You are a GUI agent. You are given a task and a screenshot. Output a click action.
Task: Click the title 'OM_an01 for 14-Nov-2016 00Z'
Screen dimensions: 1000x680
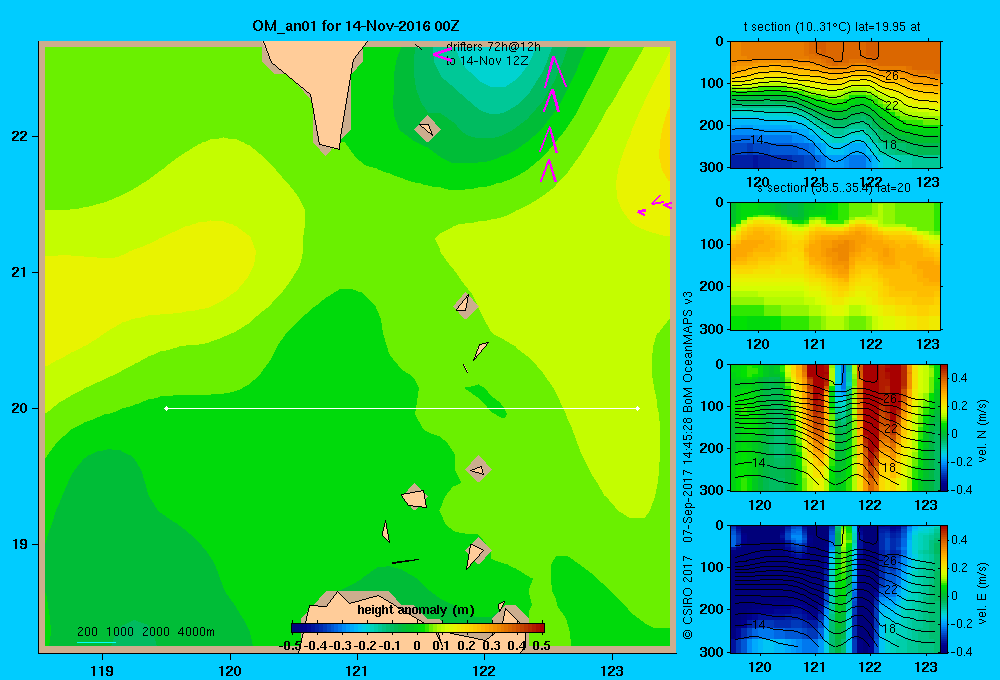(x=355, y=26)
